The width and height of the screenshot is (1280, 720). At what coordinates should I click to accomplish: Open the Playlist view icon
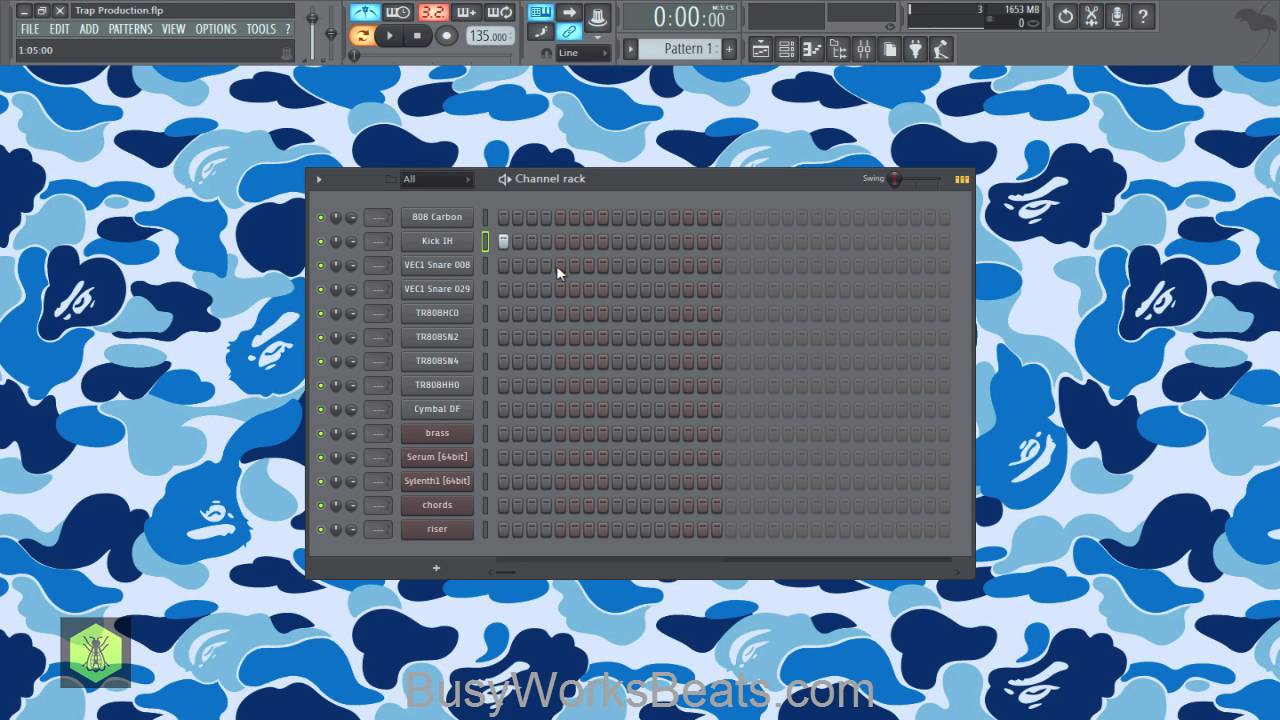point(761,49)
